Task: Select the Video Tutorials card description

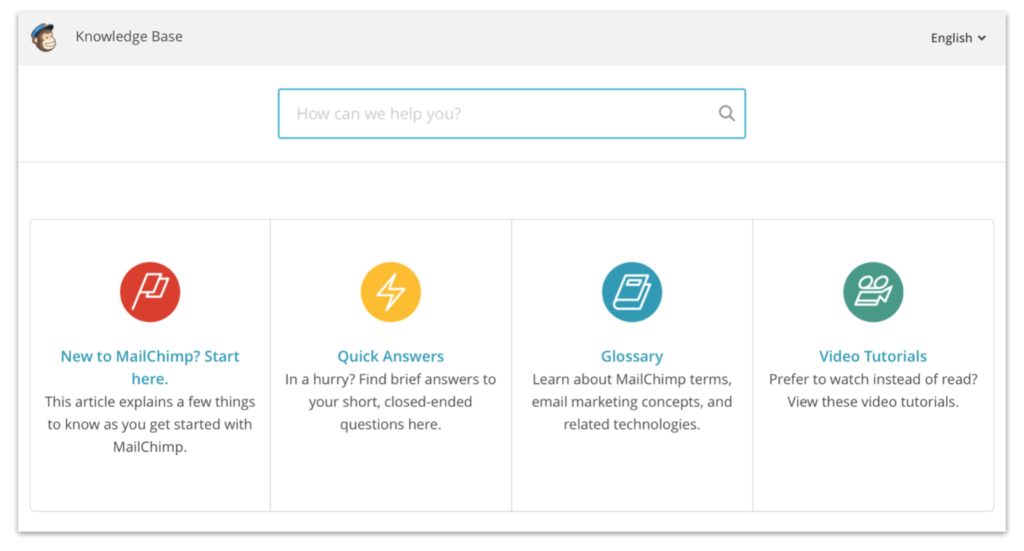Action: 873,390
